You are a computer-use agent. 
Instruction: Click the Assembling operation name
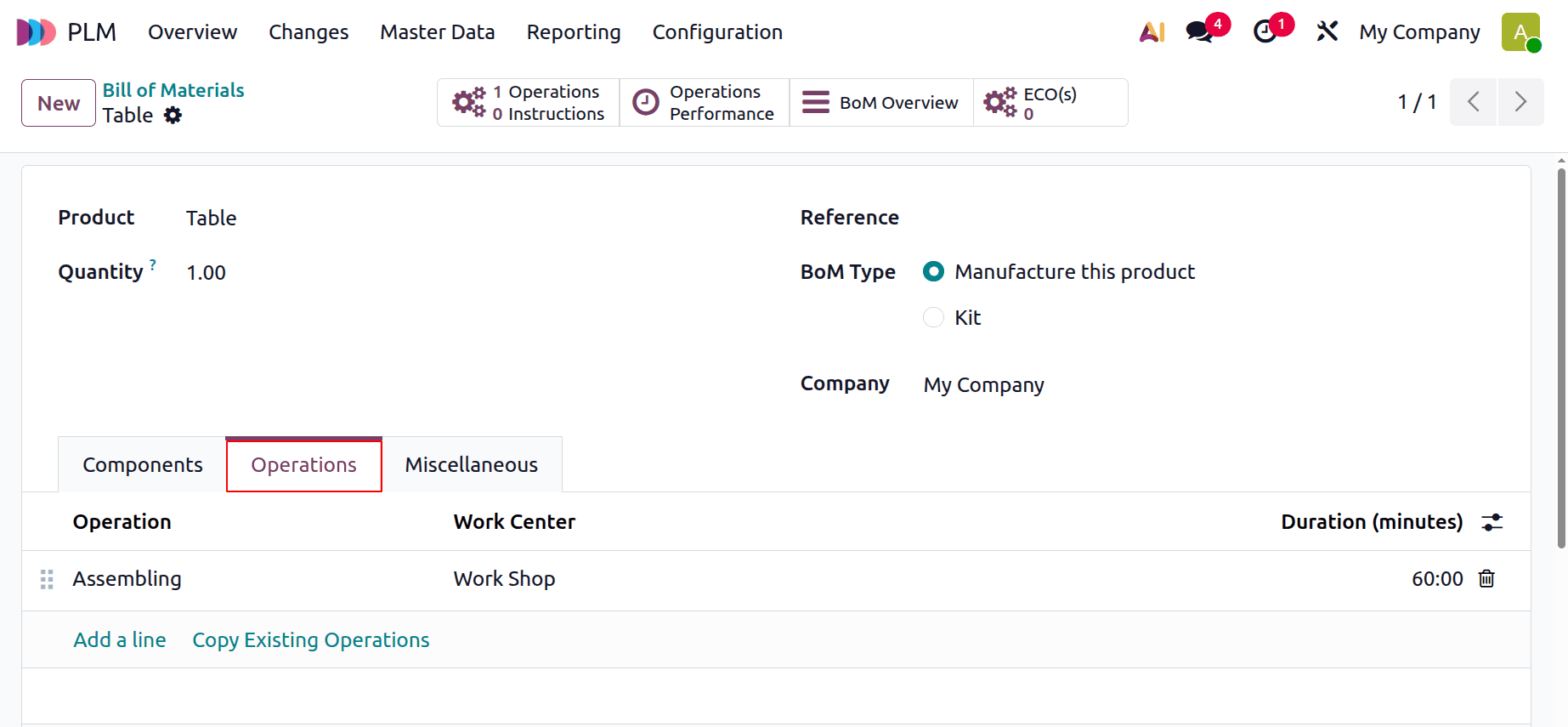pyautogui.click(x=127, y=579)
